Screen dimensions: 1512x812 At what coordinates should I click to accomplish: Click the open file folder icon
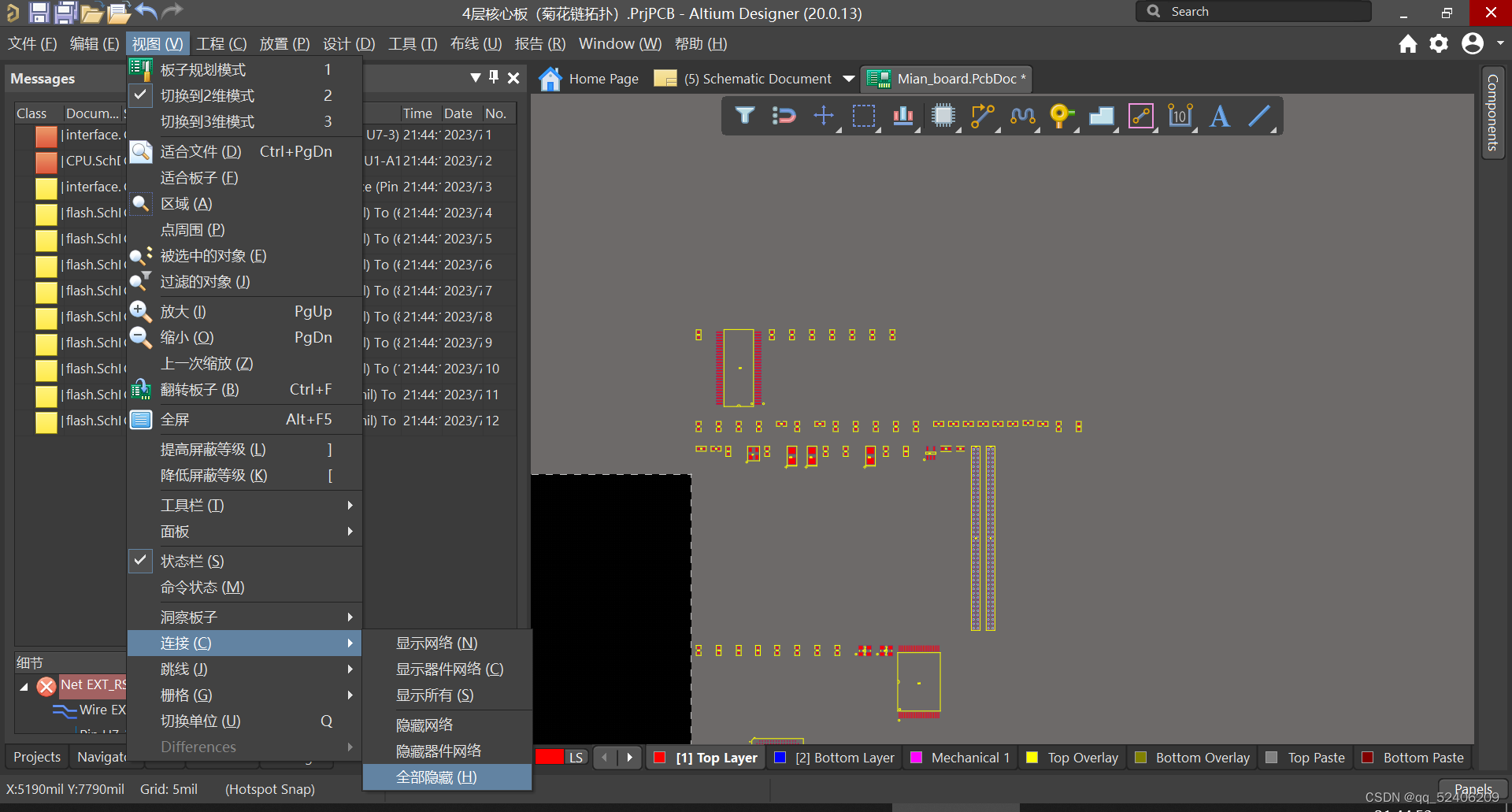click(92, 12)
